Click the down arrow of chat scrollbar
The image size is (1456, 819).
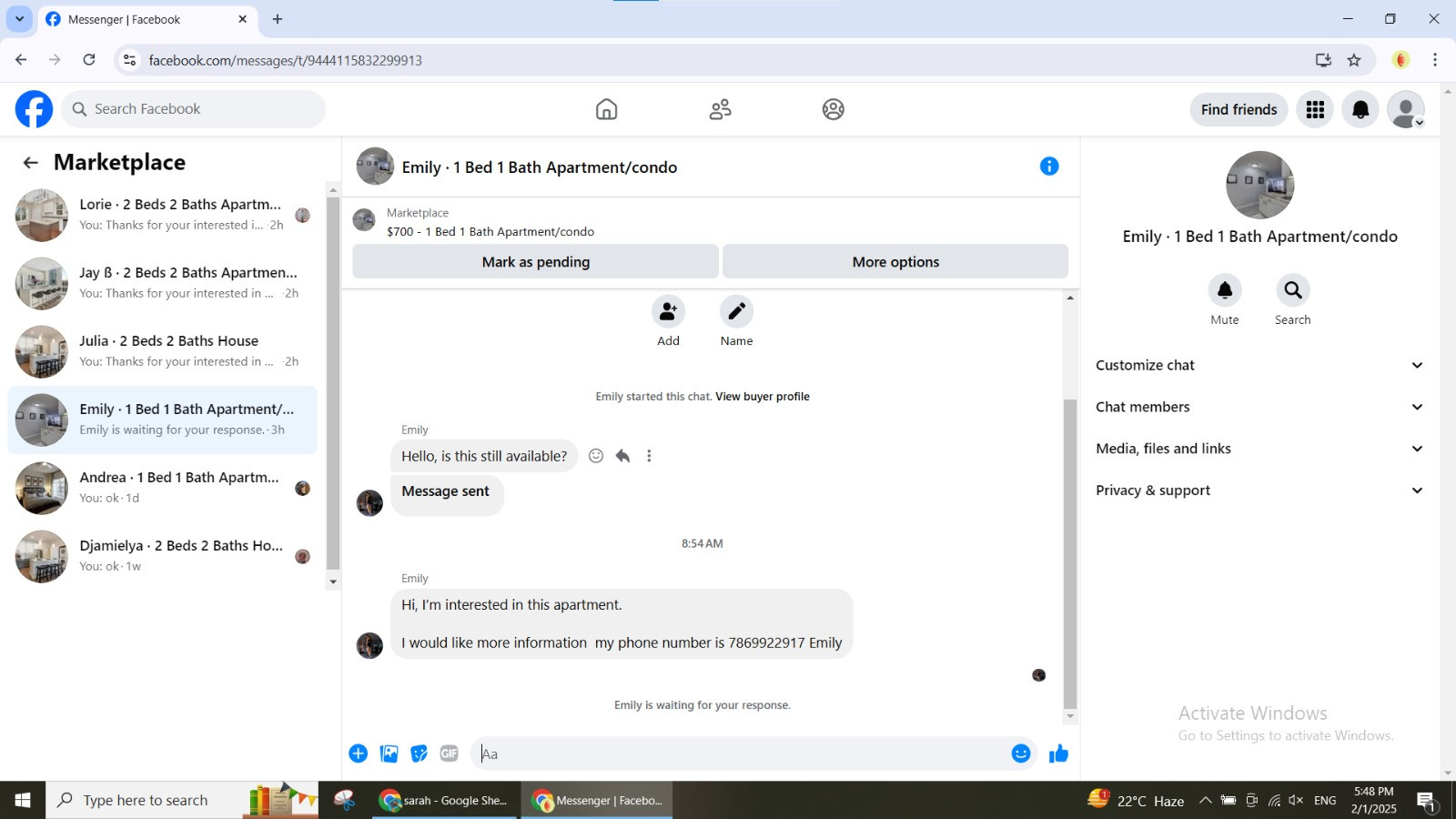pyautogui.click(x=1070, y=717)
